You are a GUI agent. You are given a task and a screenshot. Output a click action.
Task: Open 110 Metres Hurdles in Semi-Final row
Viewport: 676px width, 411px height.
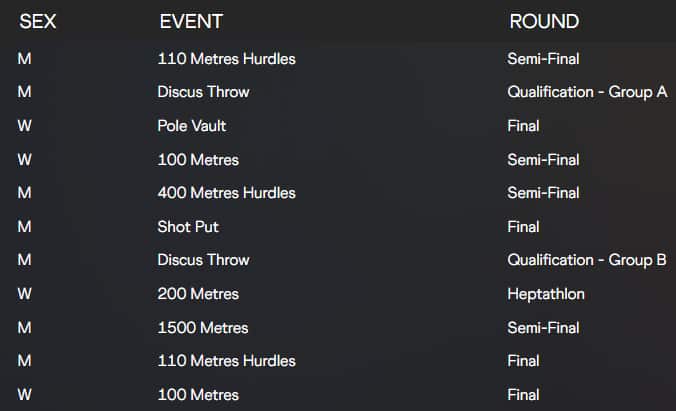point(226,59)
